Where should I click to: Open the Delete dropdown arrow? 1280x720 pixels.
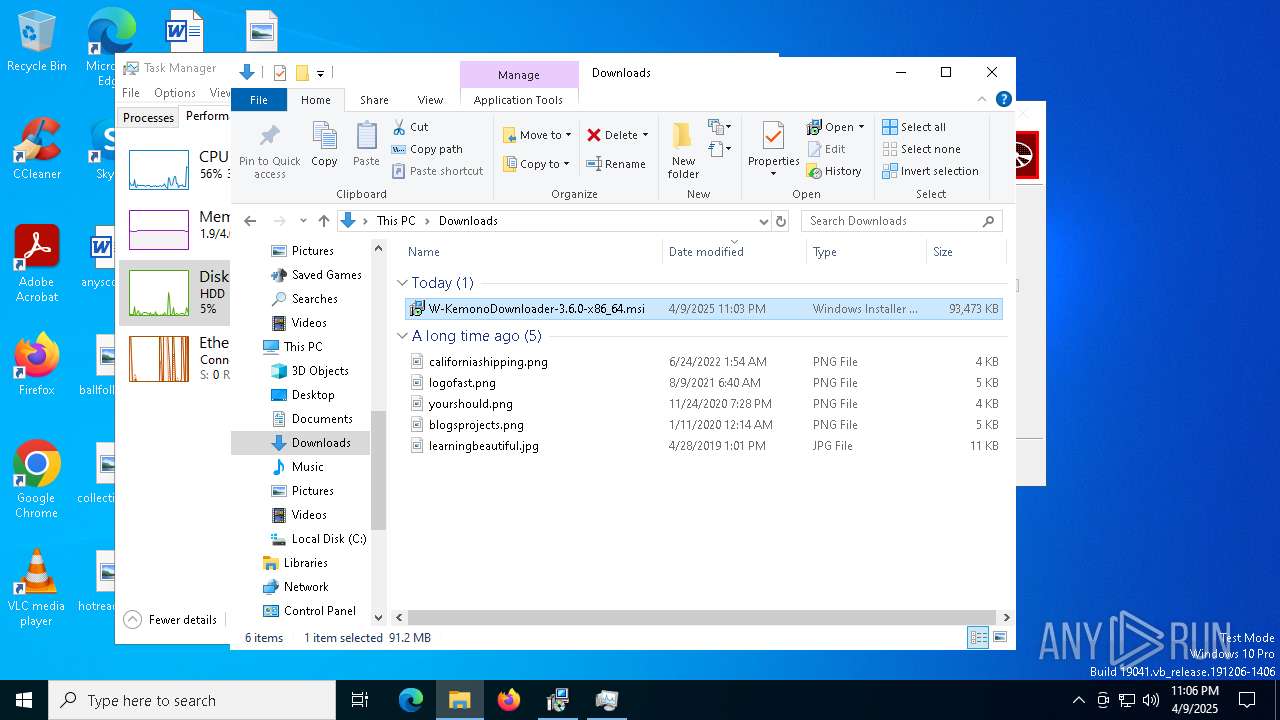[645, 135]
